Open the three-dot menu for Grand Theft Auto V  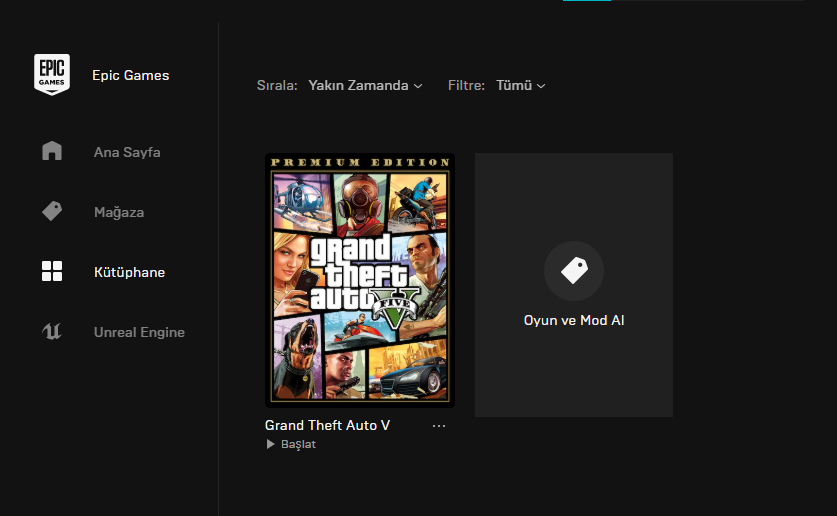pos(439,426)
